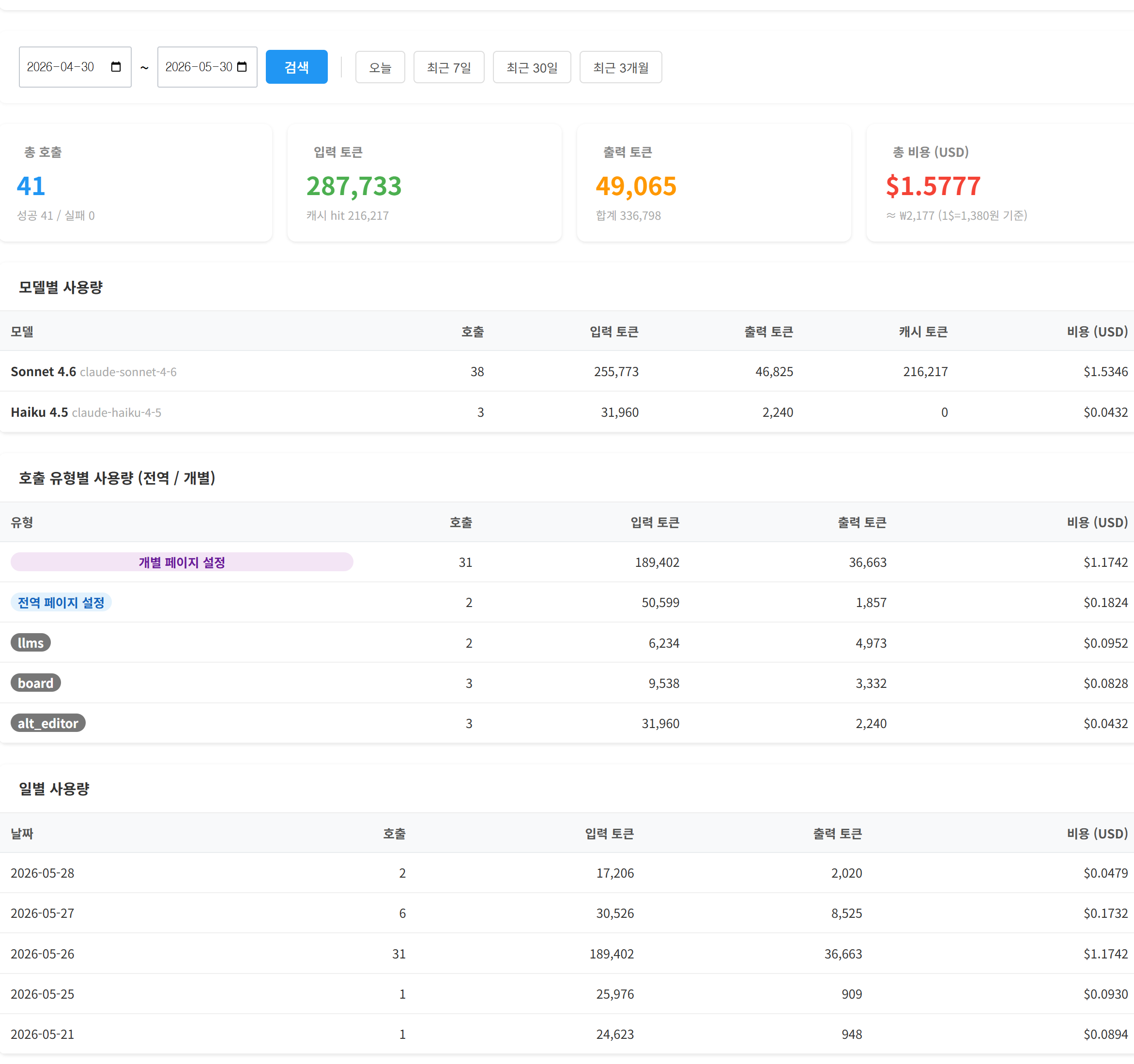Click Sonnet 4.6 output tokens 46,825

click(x=774, y=372)
